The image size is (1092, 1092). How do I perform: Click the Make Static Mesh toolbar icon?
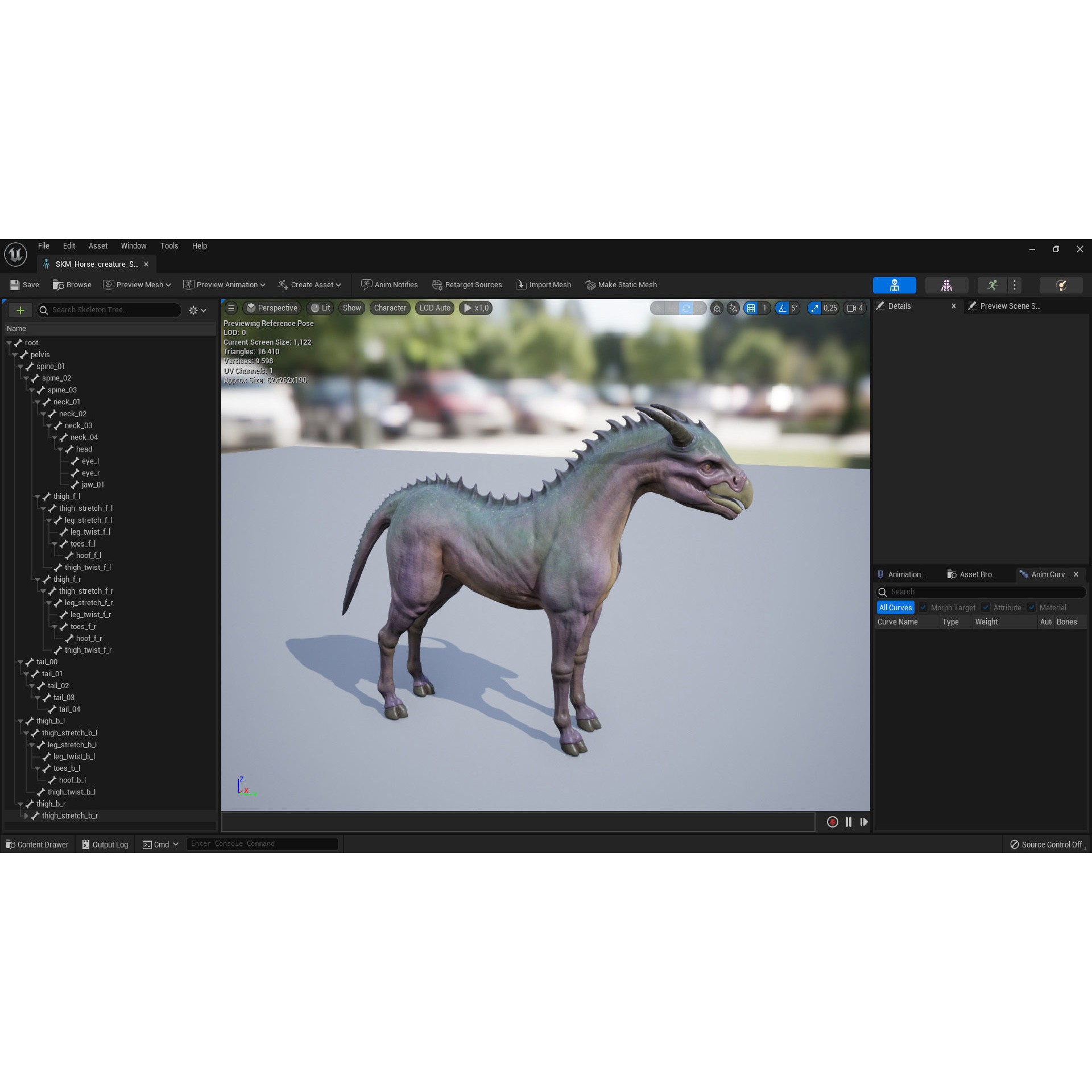[x=591, y=284]
